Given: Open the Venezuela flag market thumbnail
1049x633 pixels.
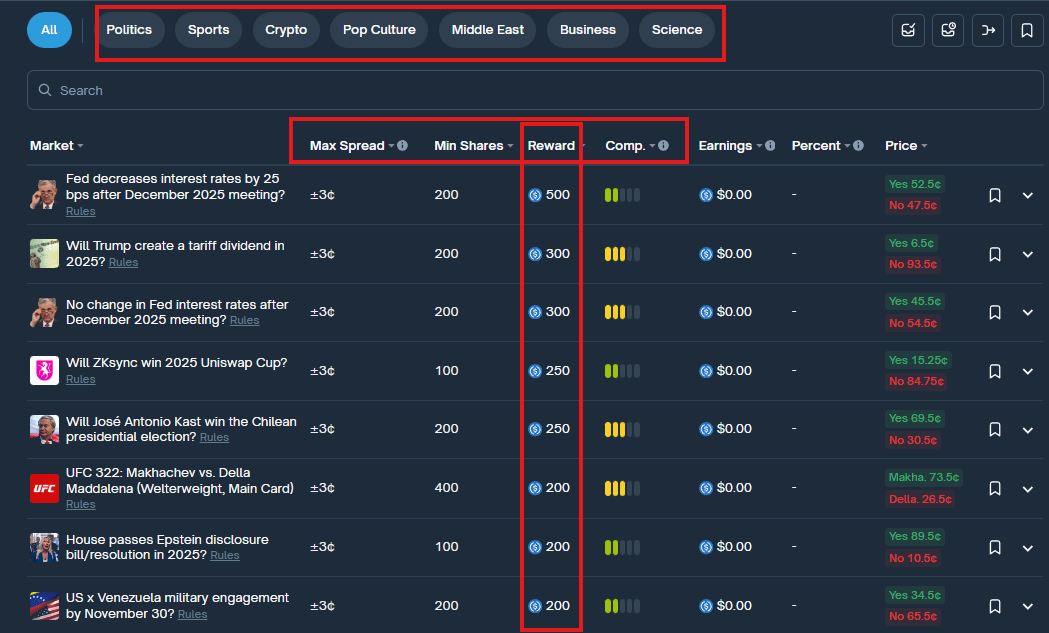Looking at the screenshot, I should click(44, 606).
